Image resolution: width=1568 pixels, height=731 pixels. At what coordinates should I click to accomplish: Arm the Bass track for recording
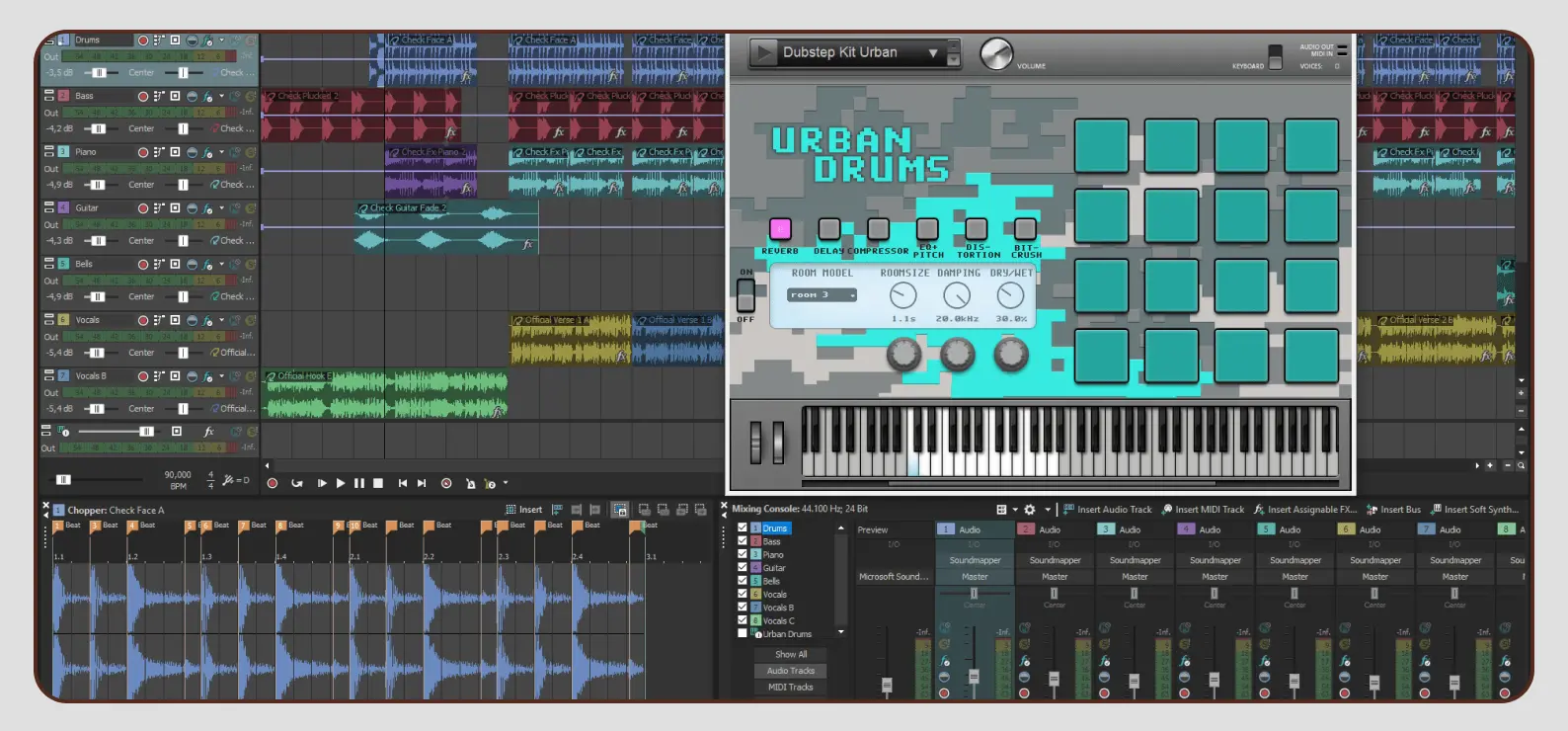[143, 97]
